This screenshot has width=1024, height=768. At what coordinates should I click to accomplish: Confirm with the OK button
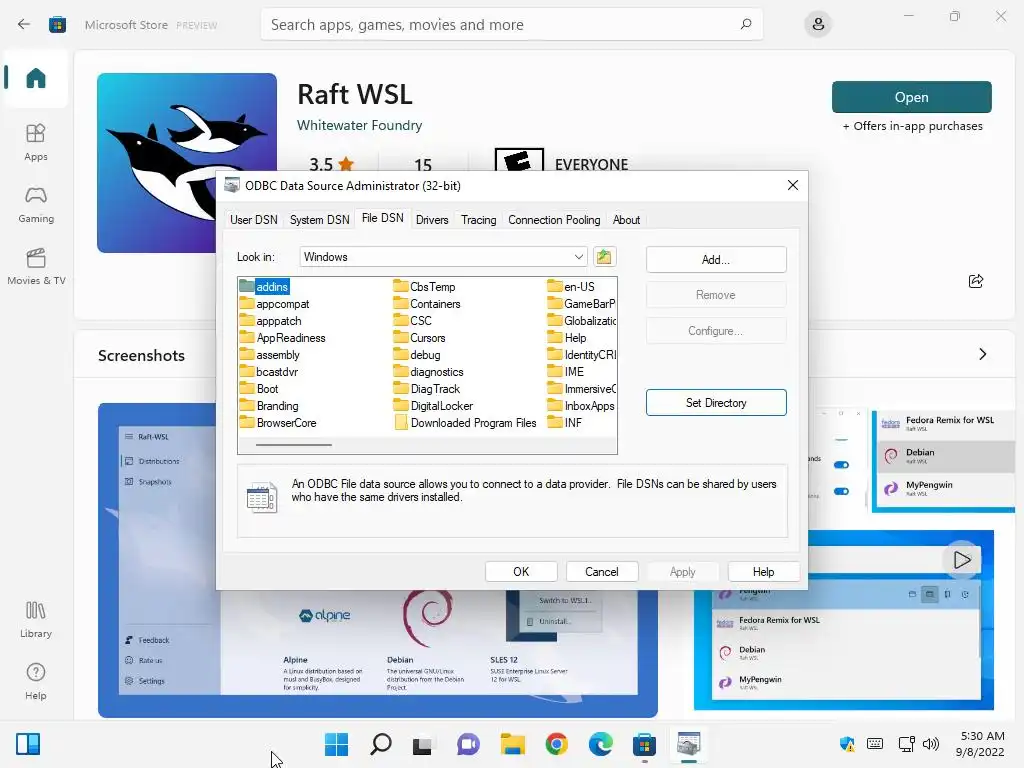(521, 571)
